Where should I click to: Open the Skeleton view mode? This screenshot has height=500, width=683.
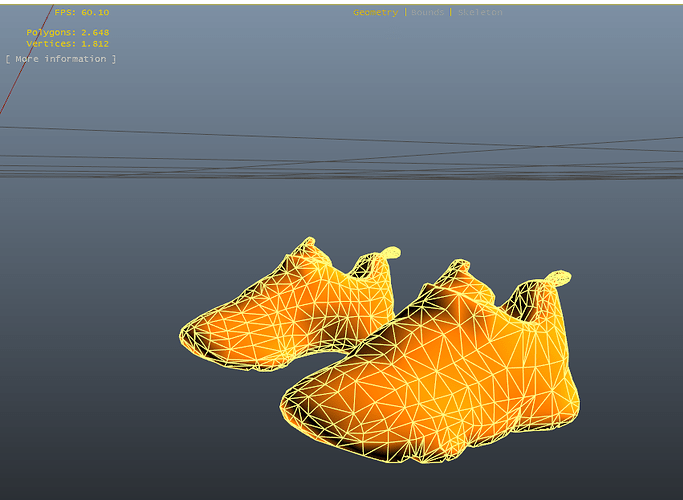tap(480, 12)
